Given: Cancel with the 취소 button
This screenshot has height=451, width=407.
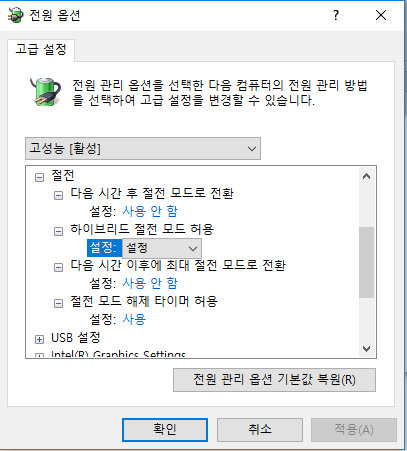Looking at the screenshot, I should pos(260,430).
